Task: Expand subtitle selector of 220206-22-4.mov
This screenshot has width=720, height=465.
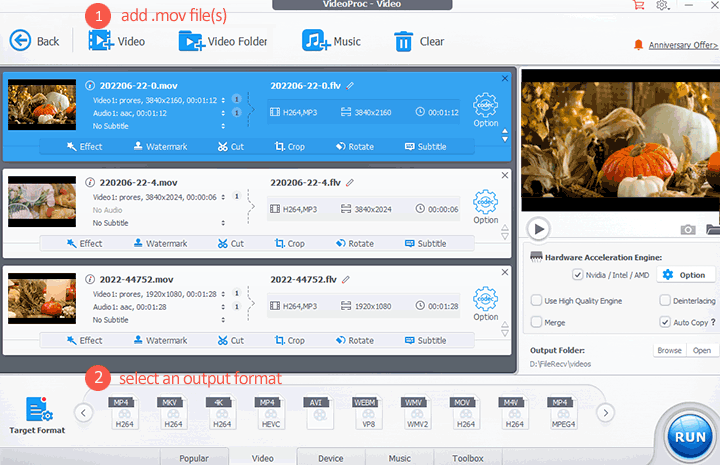Action: pyautogui.click(x=223, y=223)
